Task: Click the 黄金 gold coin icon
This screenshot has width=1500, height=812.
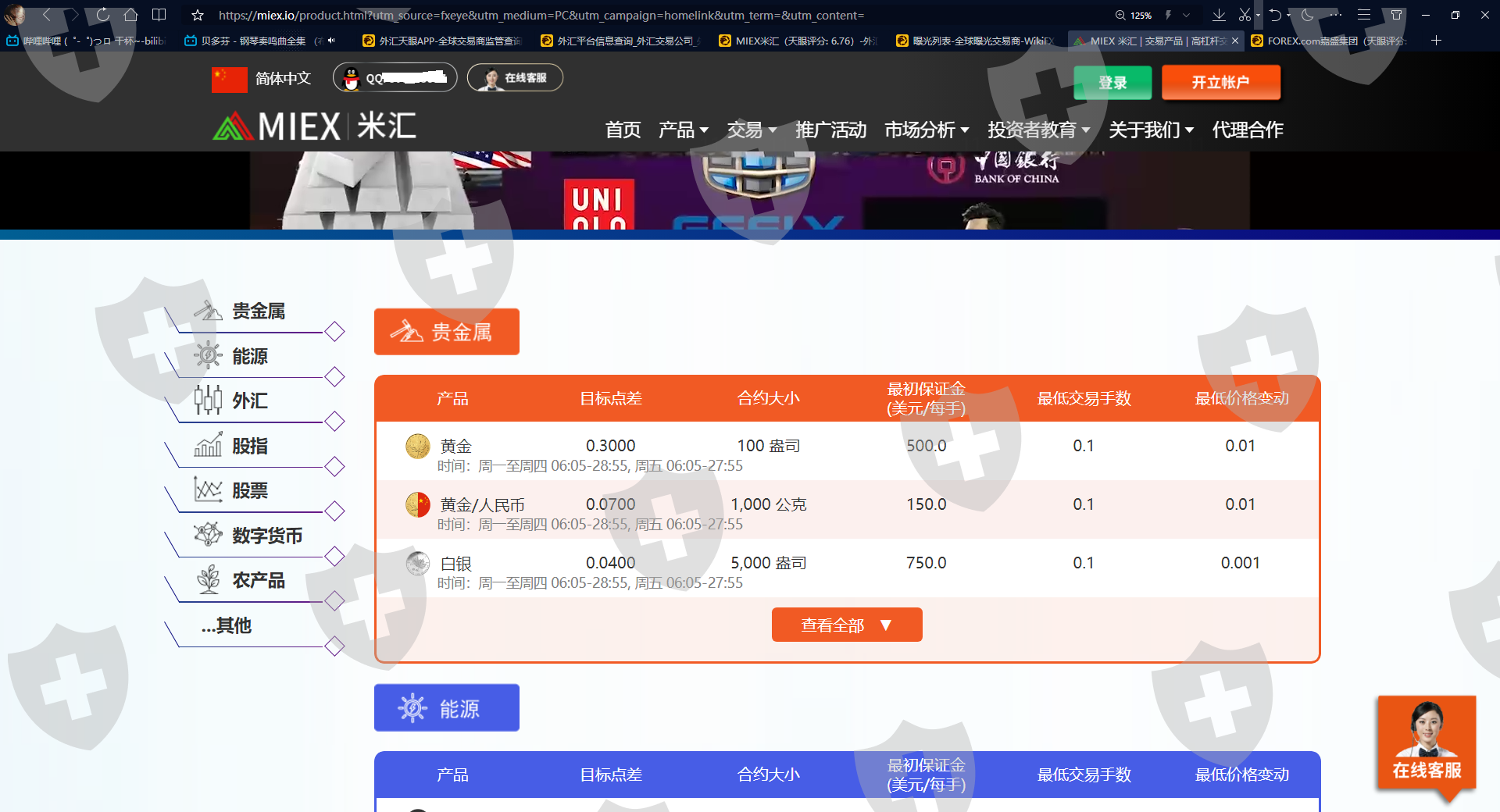Action: [418, 446]
